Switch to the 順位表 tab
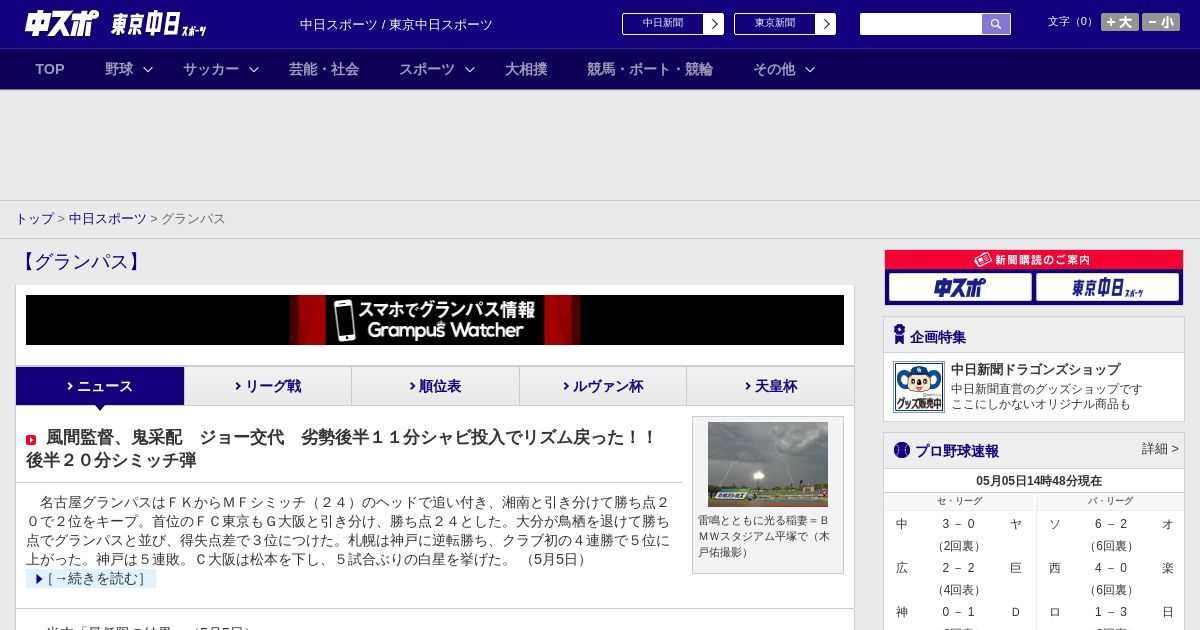The image size is (1200, 630). (435, 386)
